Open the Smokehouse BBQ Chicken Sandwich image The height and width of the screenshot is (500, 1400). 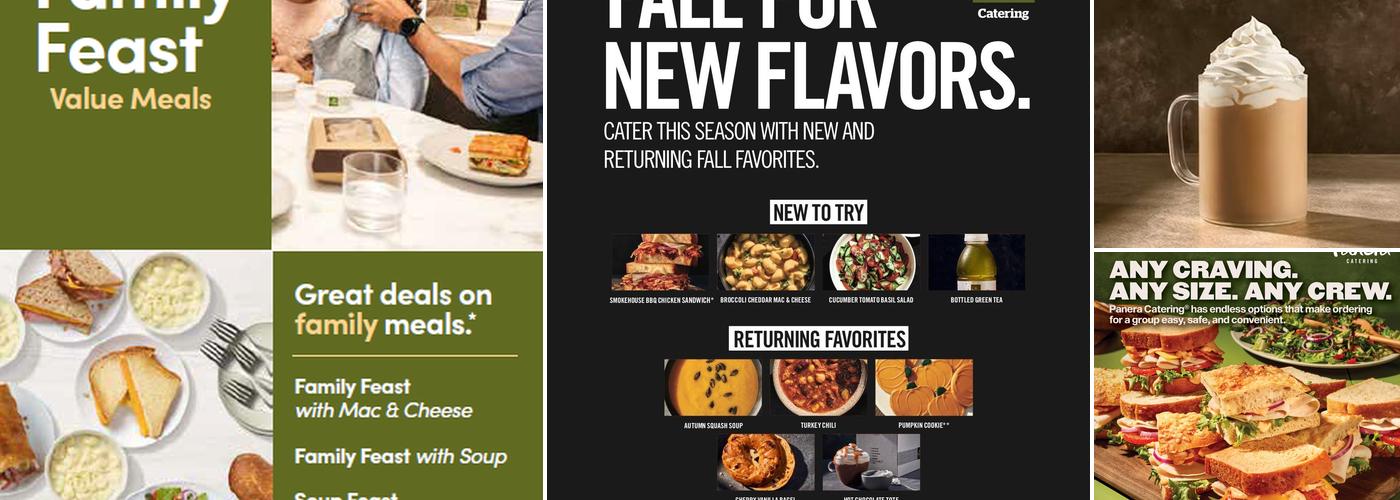click(660, 262)
